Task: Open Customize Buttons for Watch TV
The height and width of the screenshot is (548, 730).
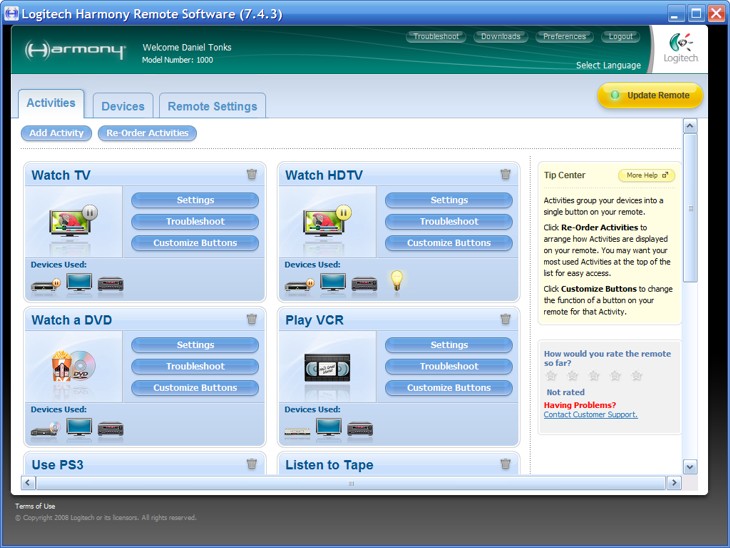Action: click(x=195, y=243)
